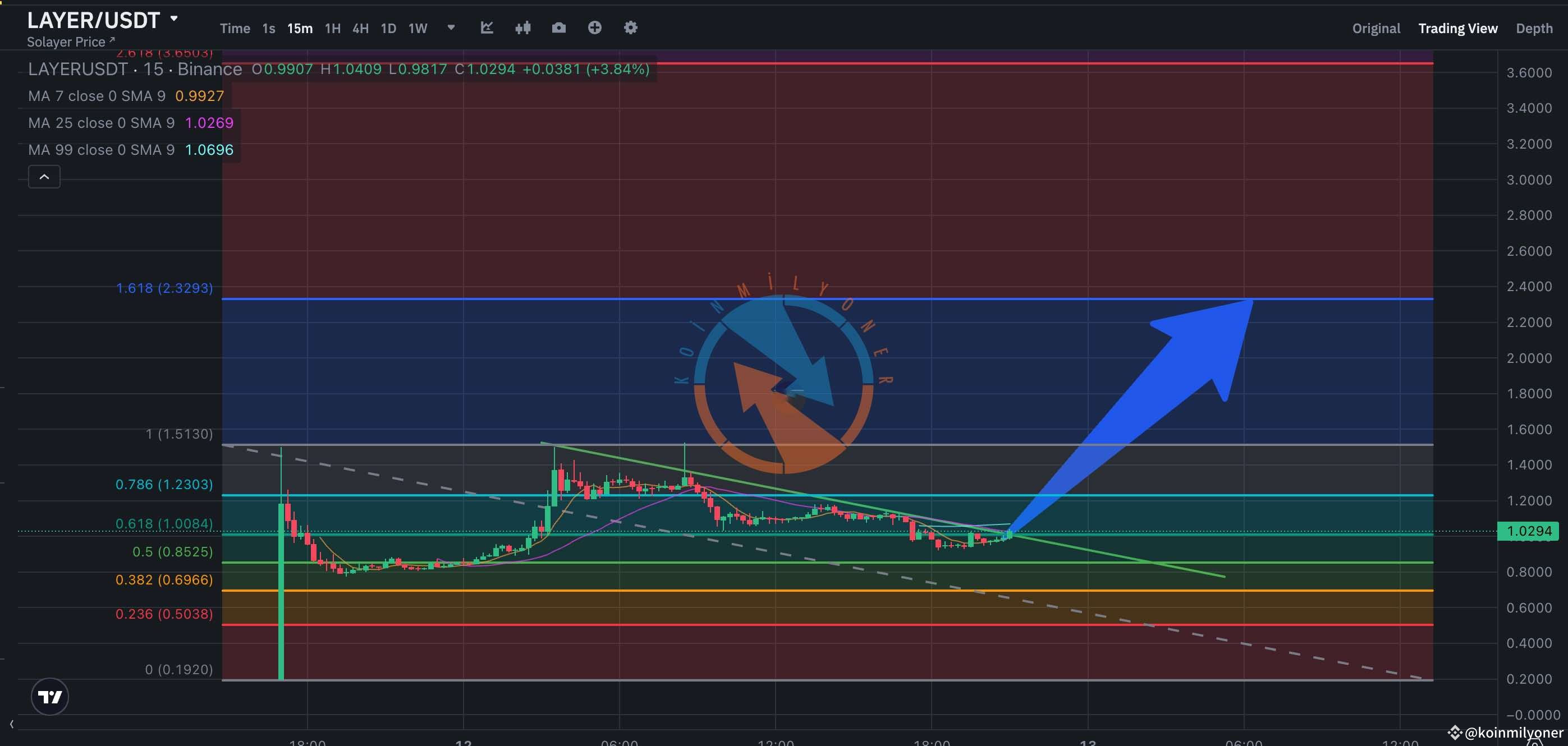Select the candlestick chart style icon

(x=522, y=27)
